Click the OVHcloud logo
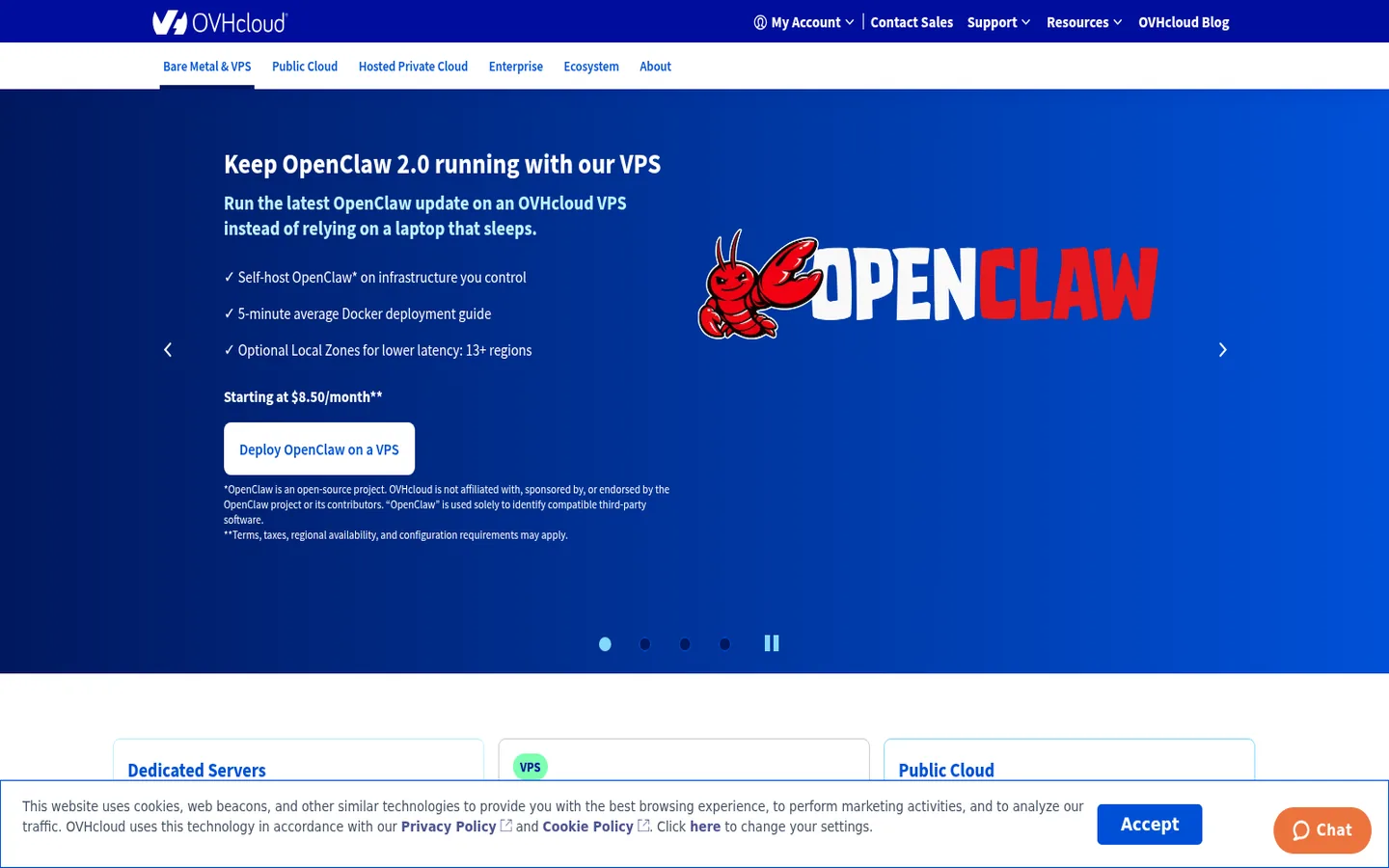 click(220, 22)
